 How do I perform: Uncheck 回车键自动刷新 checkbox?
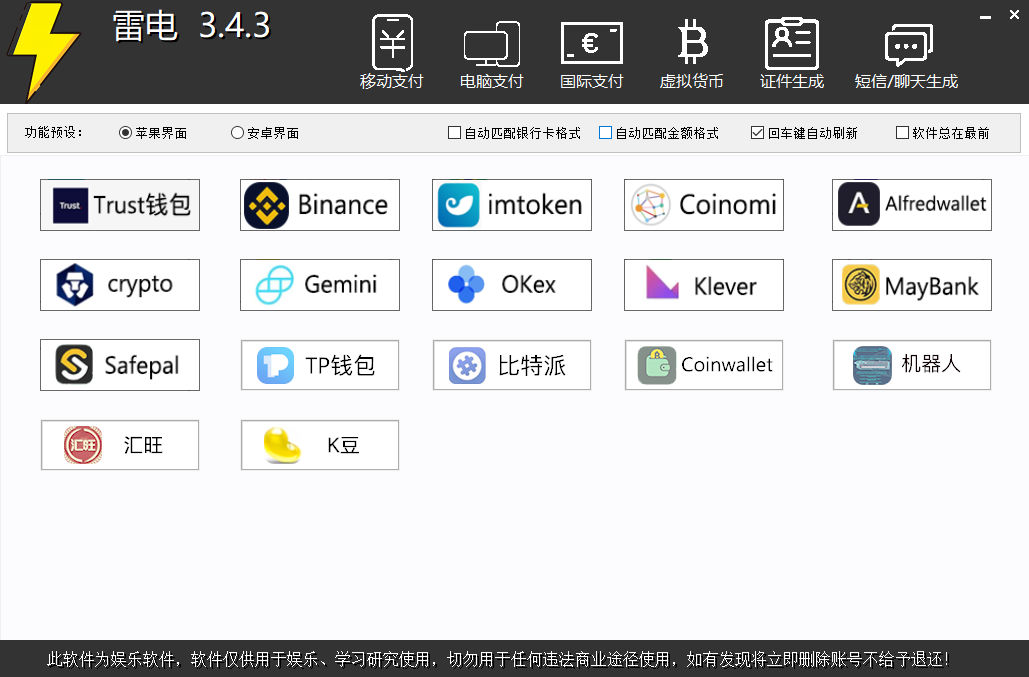click(x=758, y=133)
